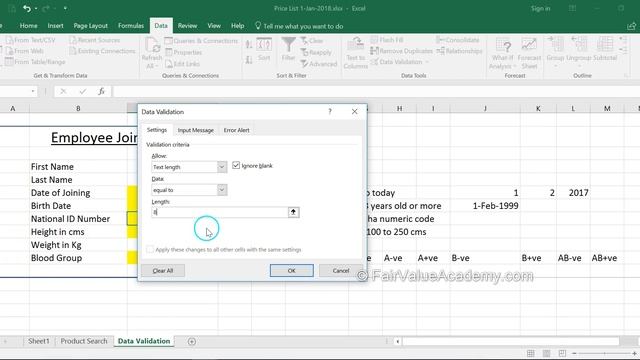Open the Page Layout ribbon tab
This screenshot has height=360, width=640.
click(91, 26)
